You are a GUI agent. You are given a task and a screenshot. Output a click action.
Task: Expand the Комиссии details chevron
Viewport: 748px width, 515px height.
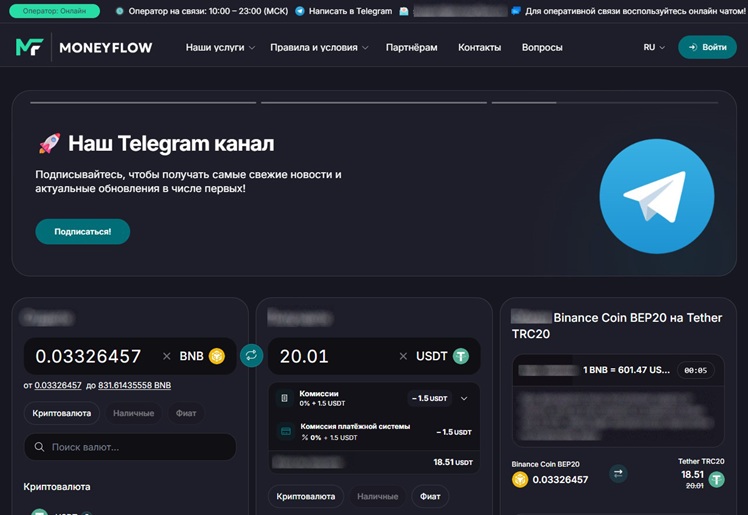(464, 398)
